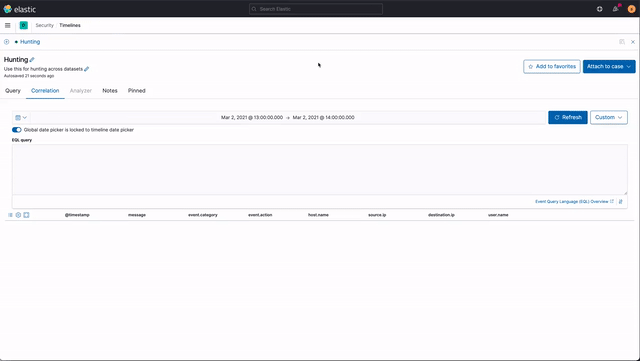
Task: Click inside the EQL query text area
Action: (x=320, y=169)
